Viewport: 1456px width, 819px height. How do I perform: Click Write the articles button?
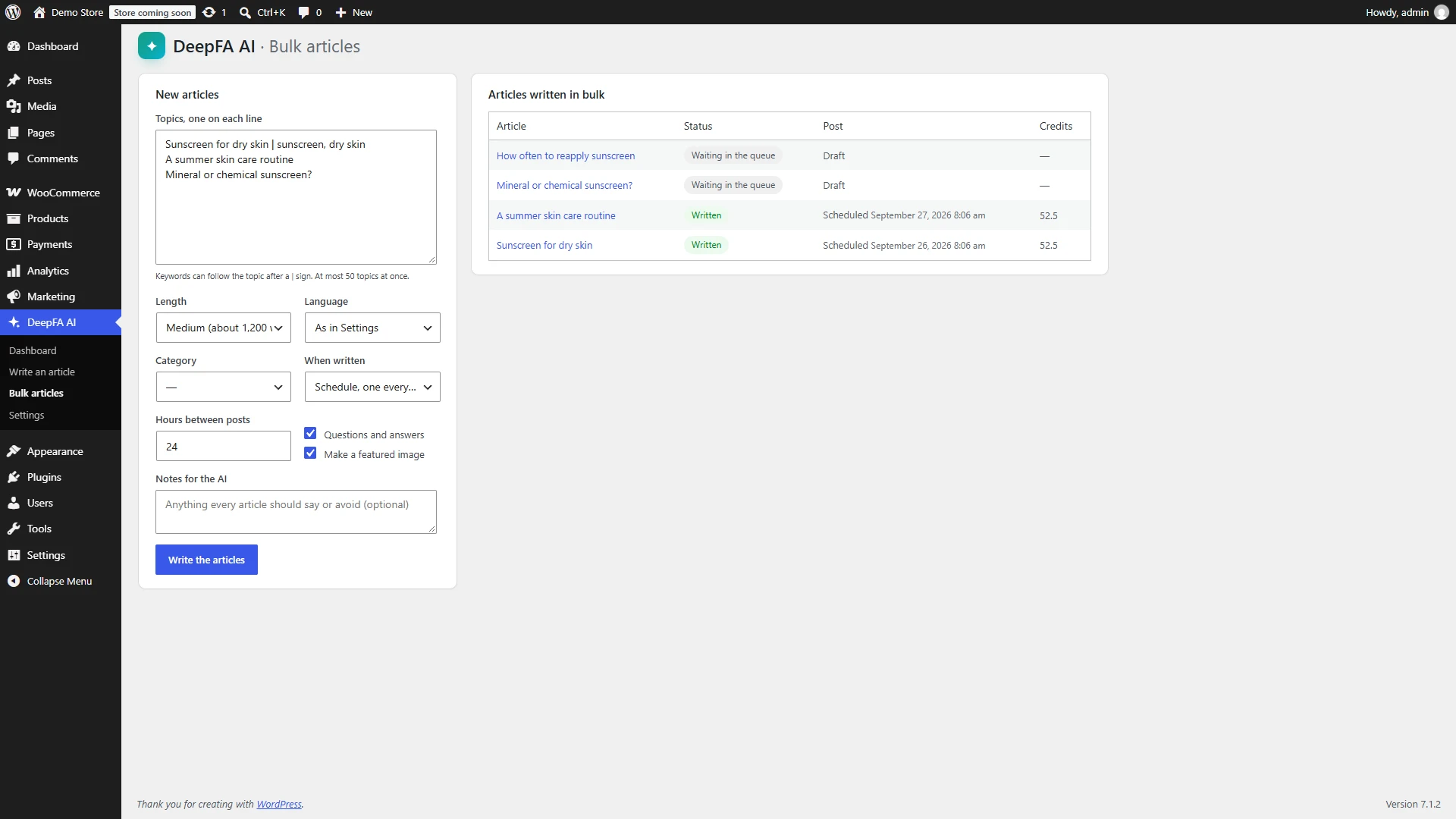206,560
